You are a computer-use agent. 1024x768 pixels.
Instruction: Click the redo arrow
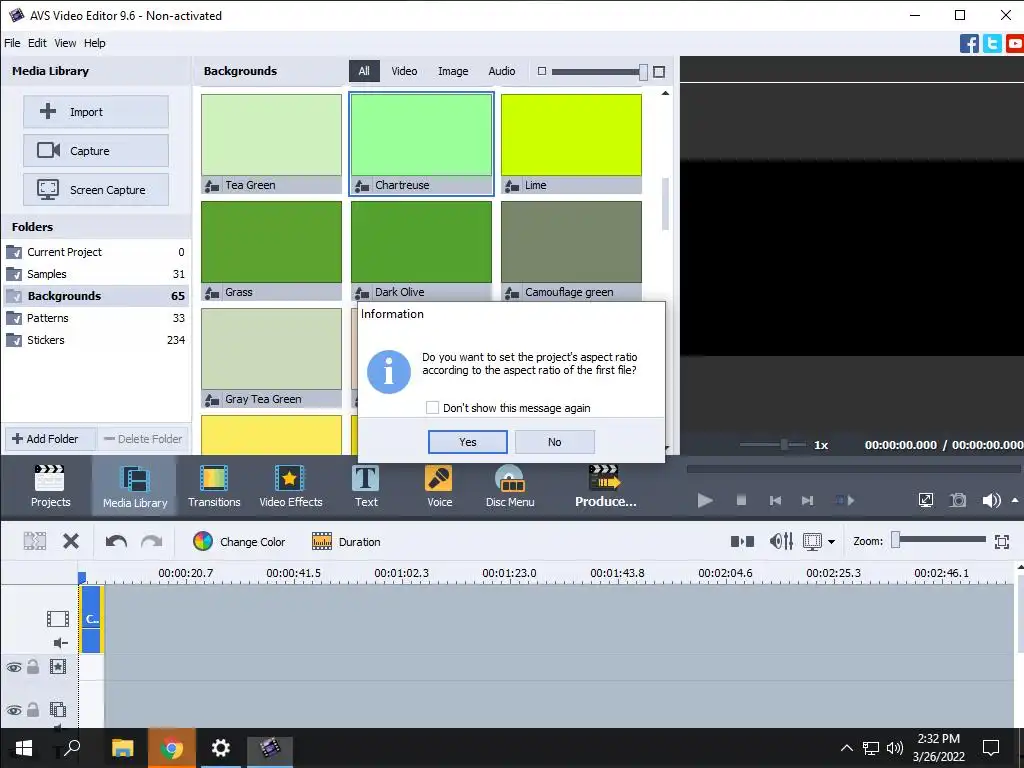click(x=152, y=541)
